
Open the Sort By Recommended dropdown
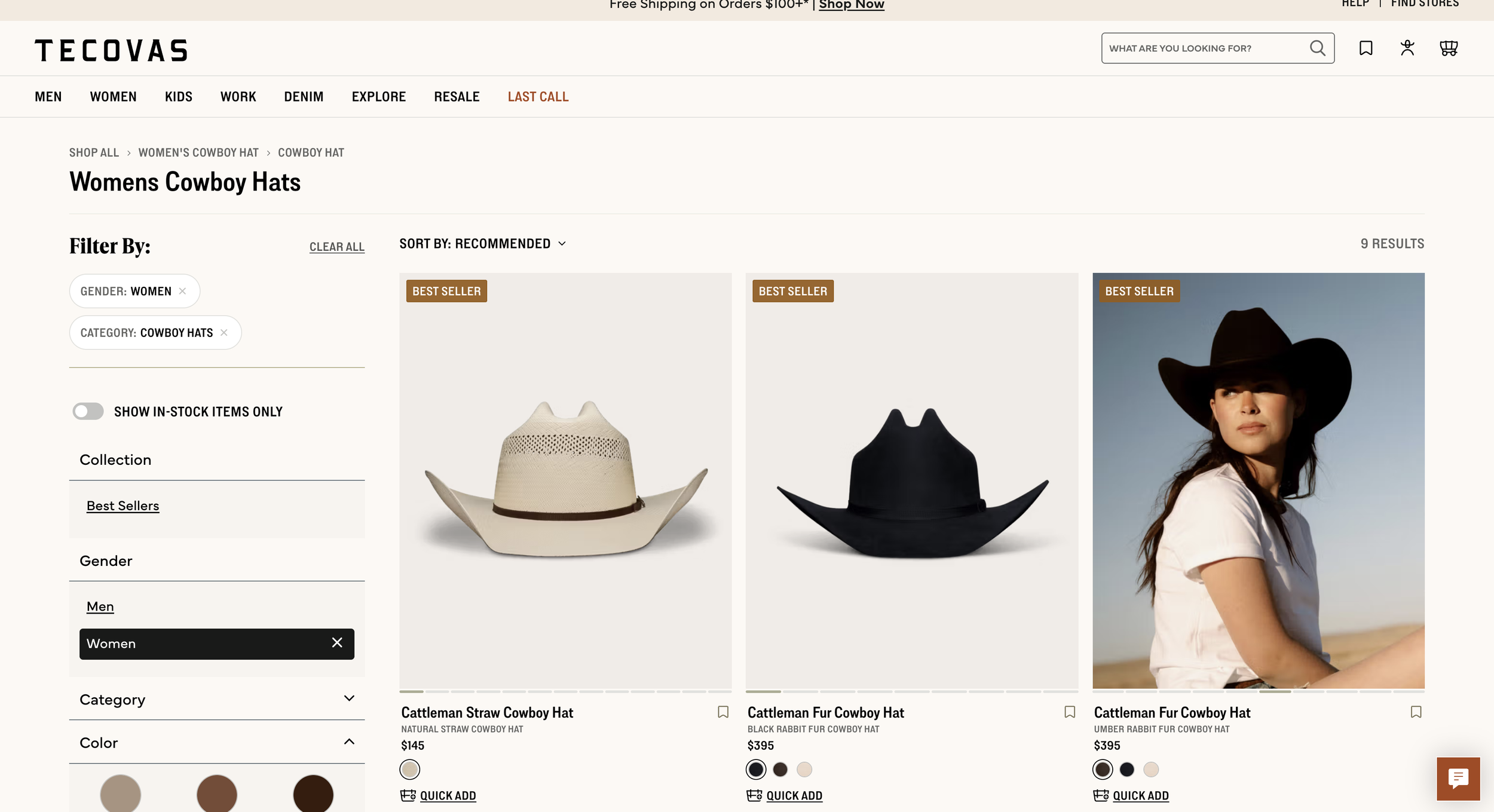(482, 244)
